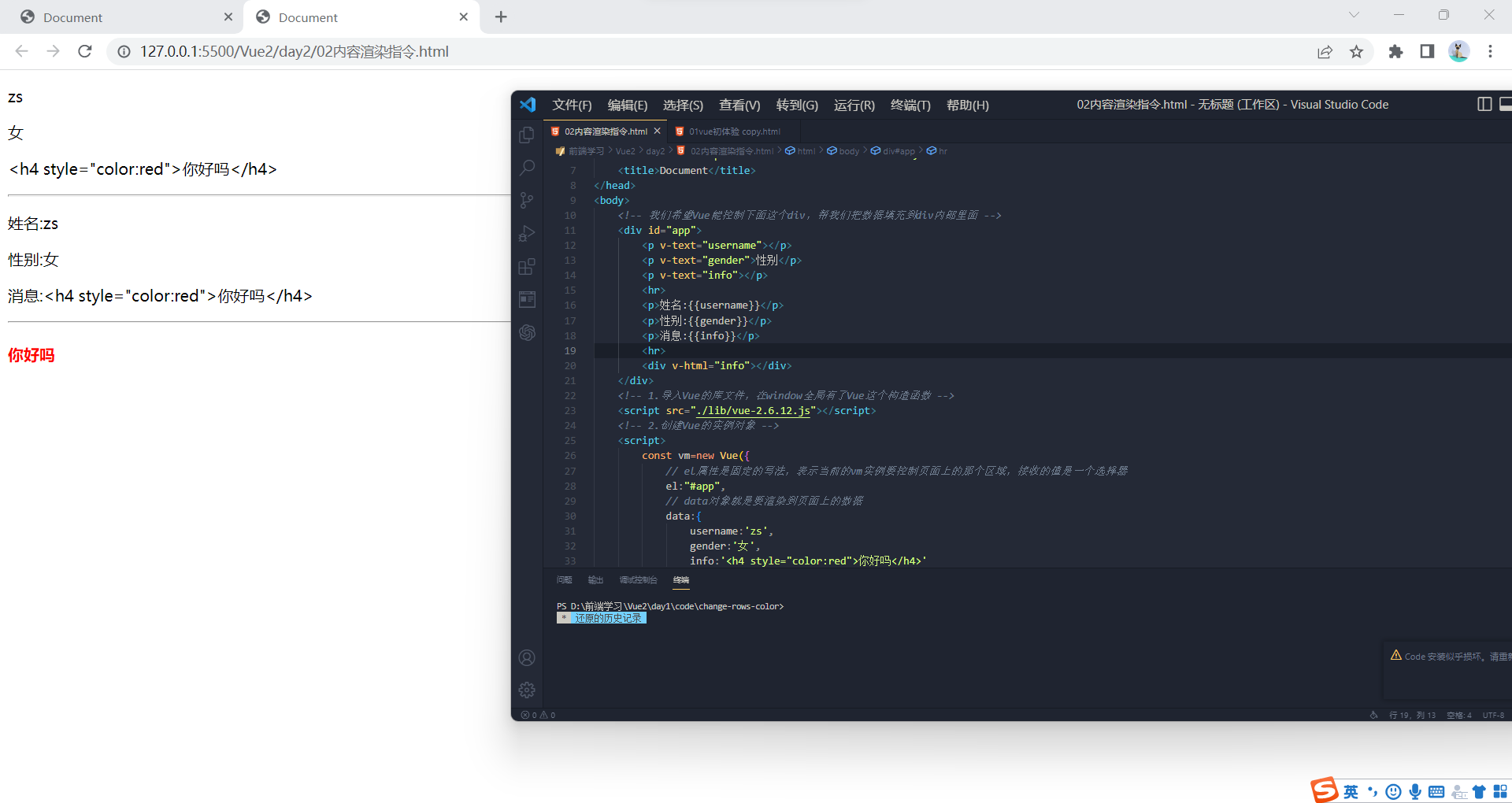The width and height of the screenshot is (1512, 803).
Task: Click the ./lib/vue-2.6.12.js link in code
Action: point(754,411)
